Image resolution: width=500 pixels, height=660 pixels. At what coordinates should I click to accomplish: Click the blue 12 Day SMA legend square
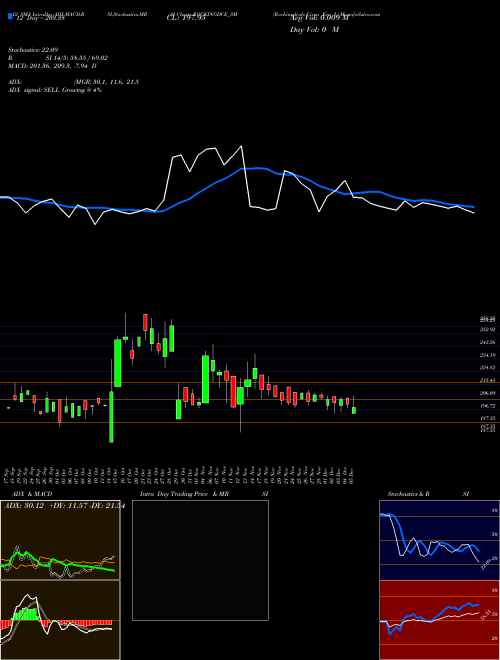[11, 16]
